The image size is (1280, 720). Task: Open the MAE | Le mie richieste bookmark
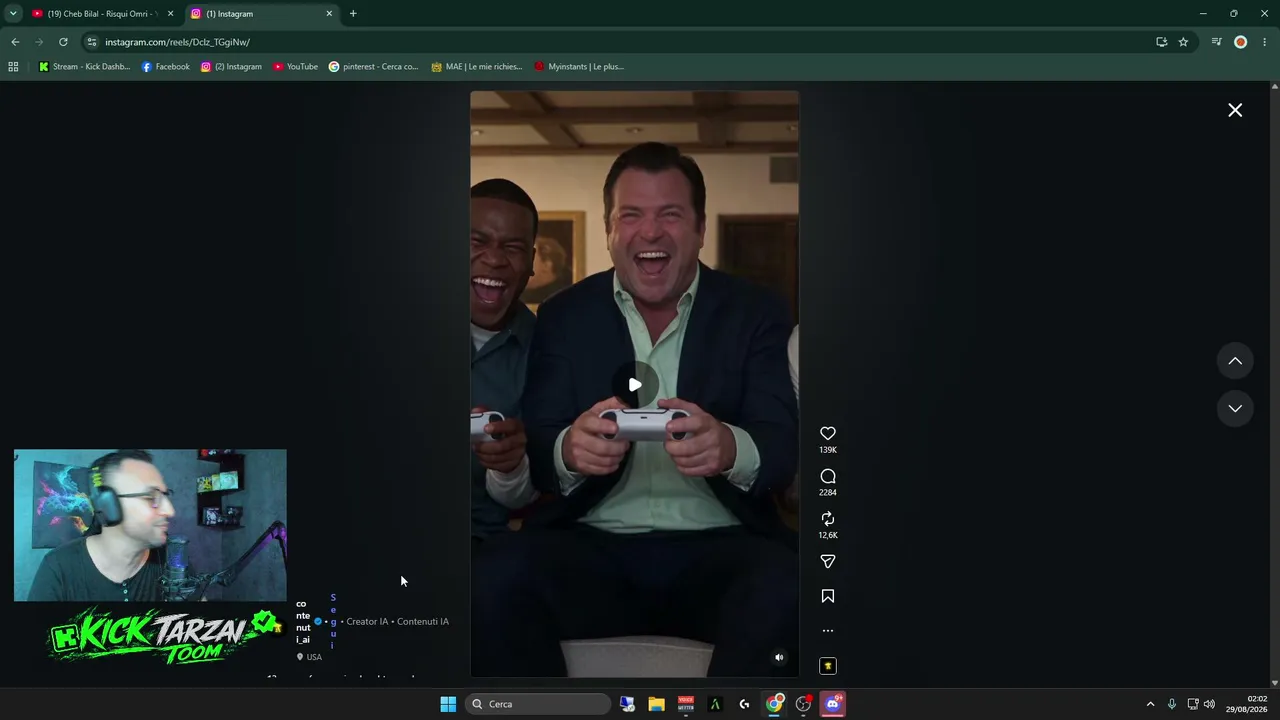pyautogui.click(x=477, y=67)
